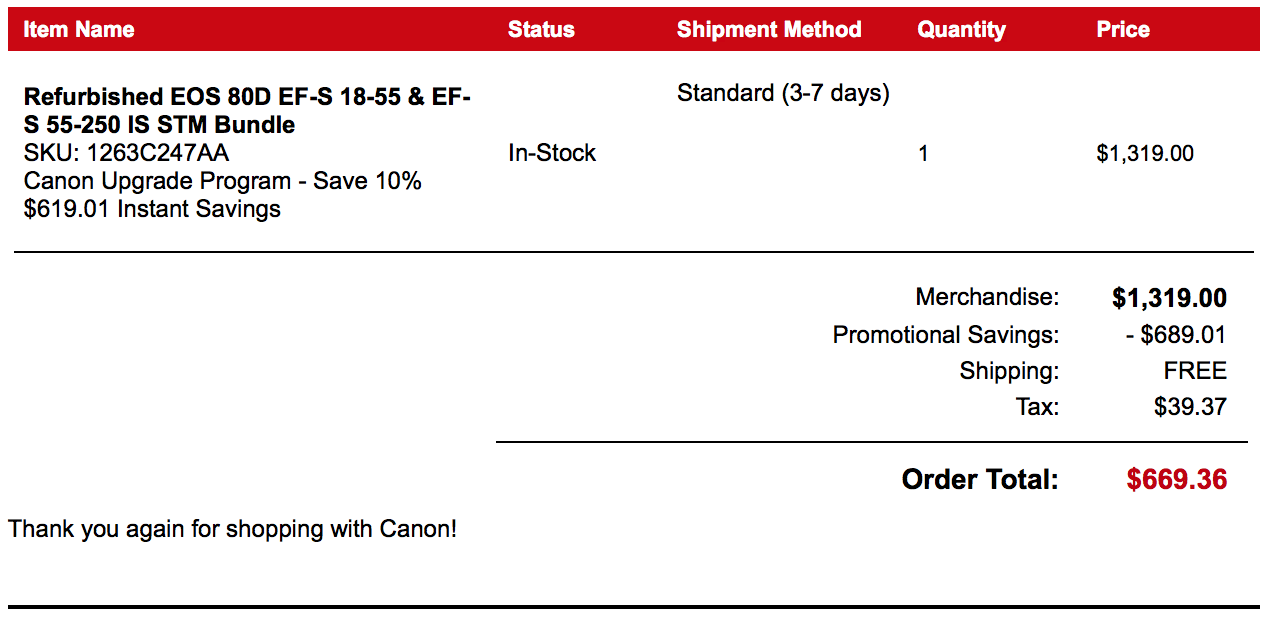Click the 'Thank you again for shopping' message
This screenshot has width=1267, height=618.
pyautogui.click(x=232, y=529)
